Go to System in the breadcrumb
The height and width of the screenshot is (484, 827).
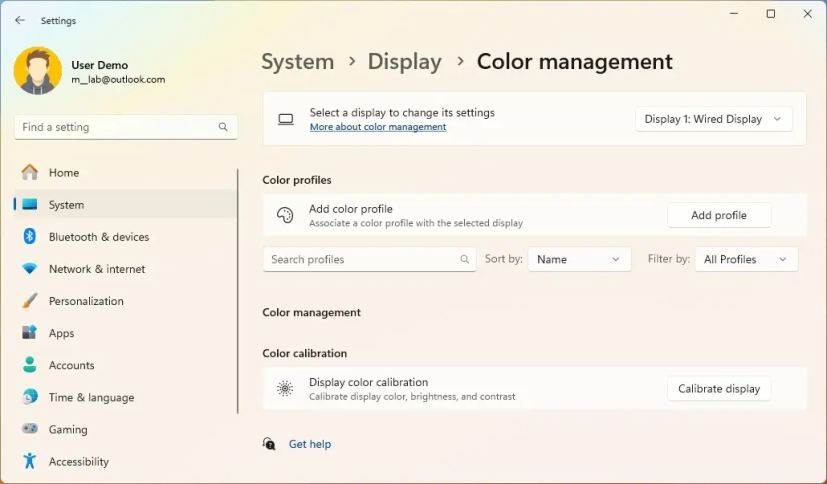297,62
